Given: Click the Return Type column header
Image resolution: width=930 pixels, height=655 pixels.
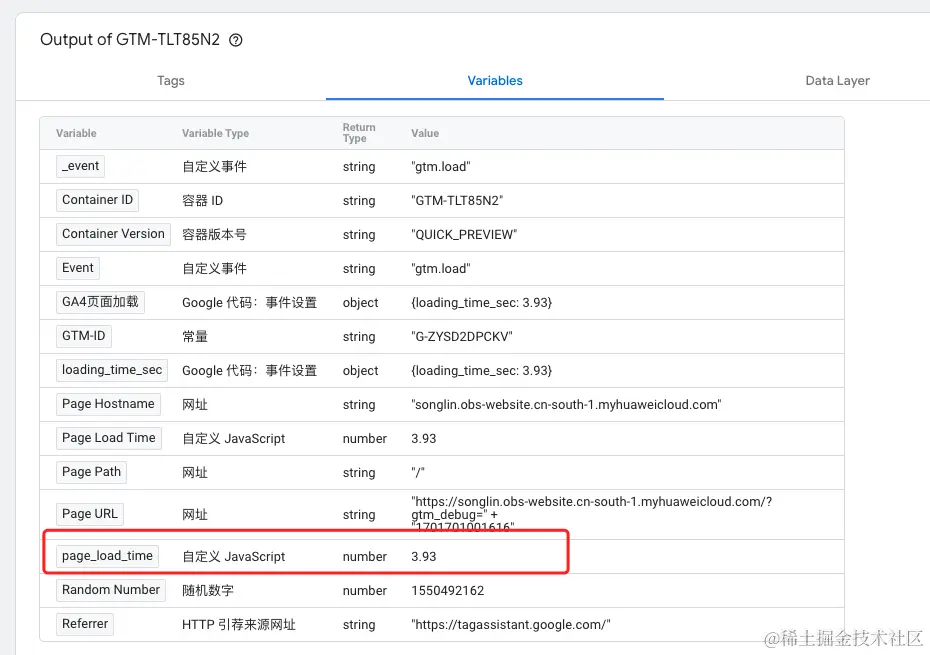Looking at the screenshot, I should click(x=359, y=133).
